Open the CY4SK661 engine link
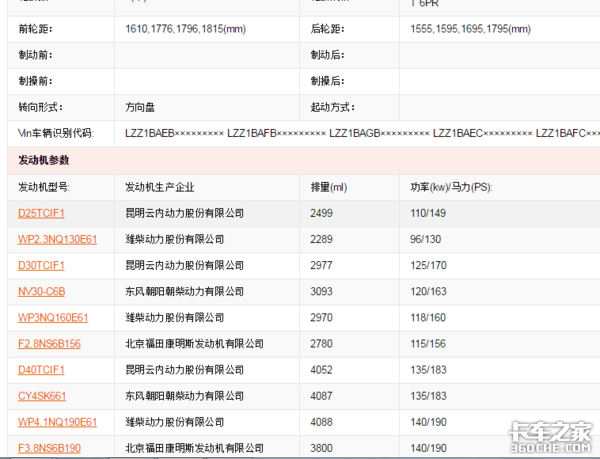Image resolution: width=600 pixels, height=459 pixels. (42, 396)
